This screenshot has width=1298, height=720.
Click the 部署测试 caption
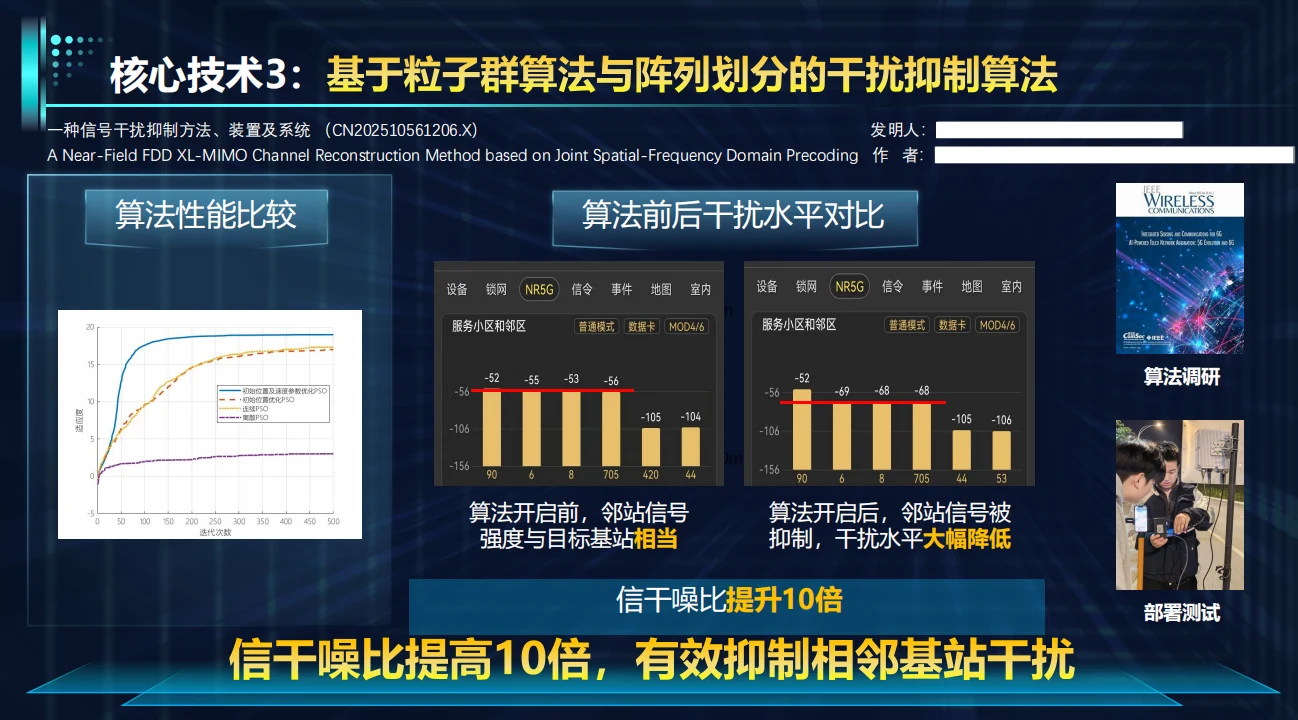1182,613
